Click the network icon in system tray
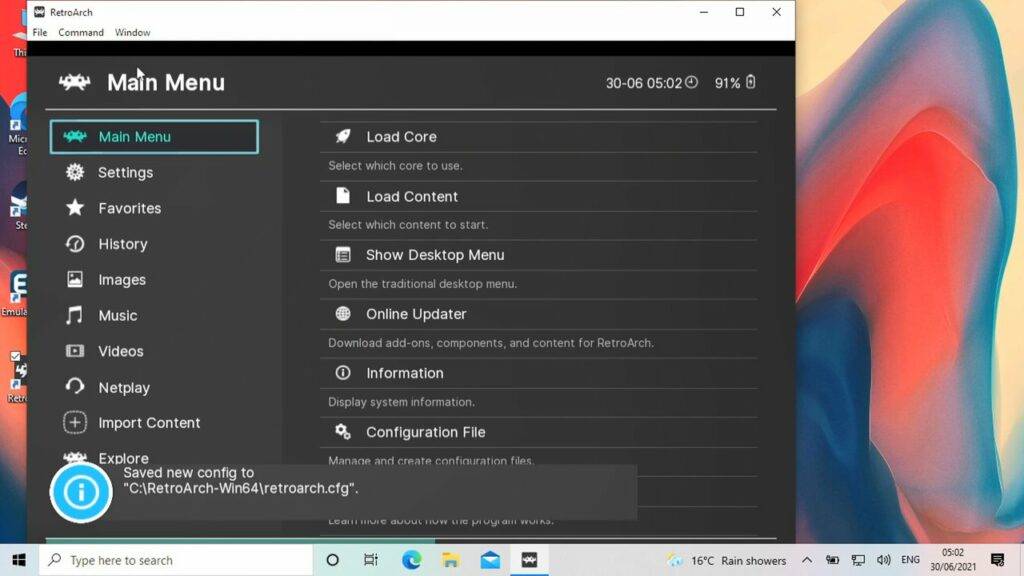 click(858, 560)
